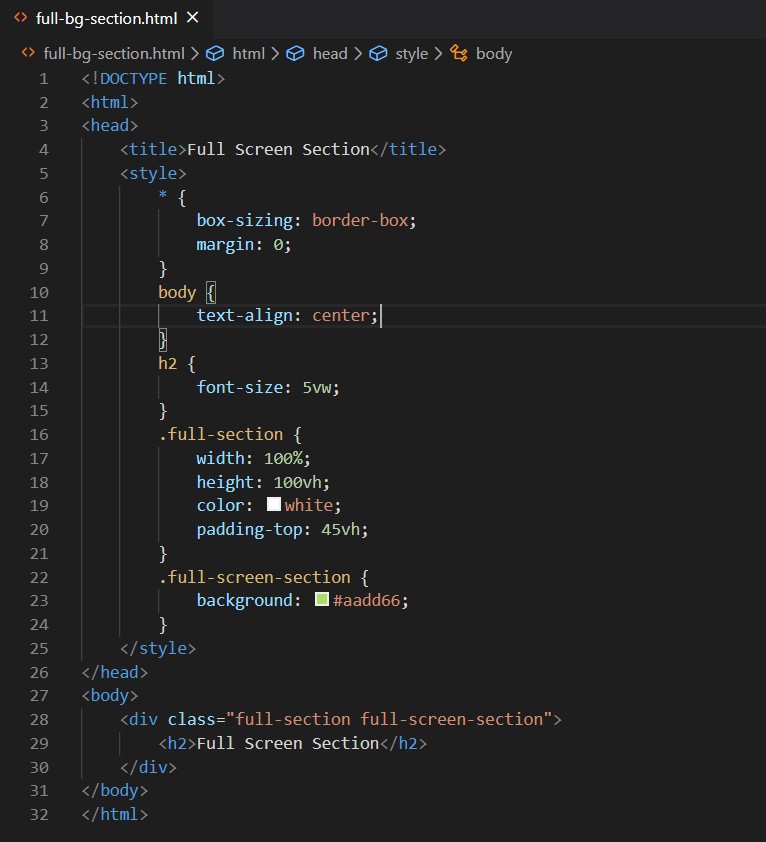Close the full-bg-section.html tab
The image size is (766, 842).
[192, 18]
